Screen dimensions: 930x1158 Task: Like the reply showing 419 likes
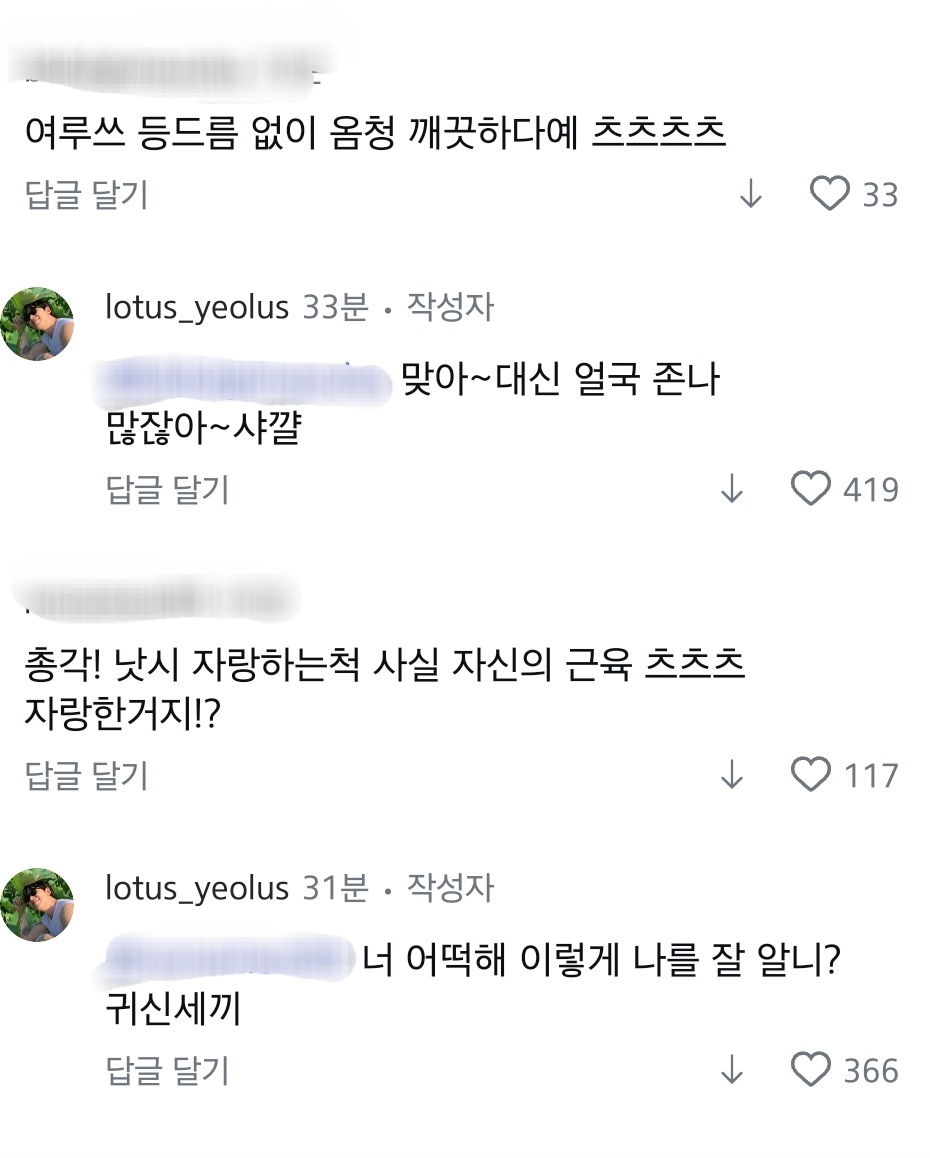(811, 489)
